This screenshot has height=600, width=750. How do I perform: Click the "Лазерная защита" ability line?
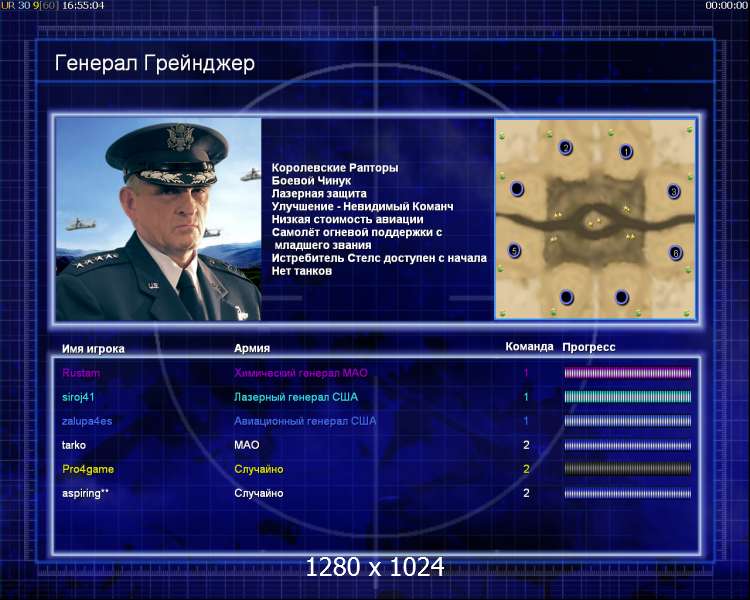(x=319, y=193)
